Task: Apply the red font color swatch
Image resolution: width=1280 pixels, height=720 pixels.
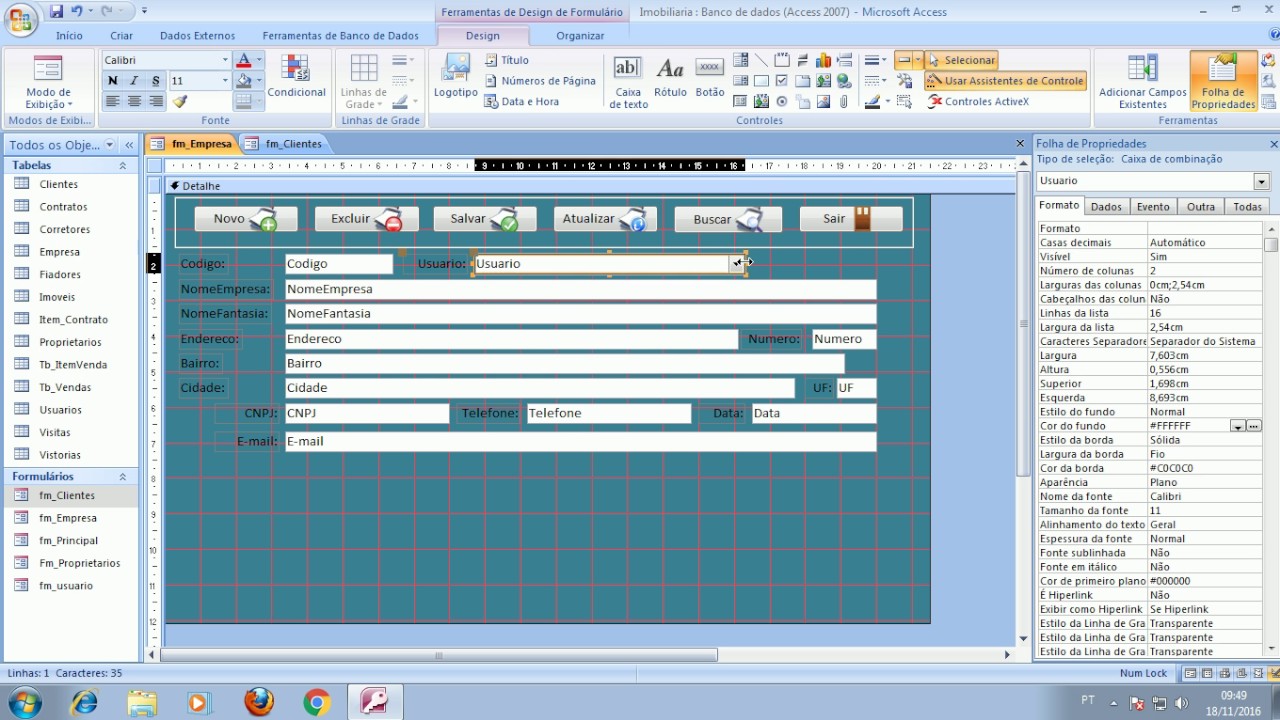Action: pos(243,60)
